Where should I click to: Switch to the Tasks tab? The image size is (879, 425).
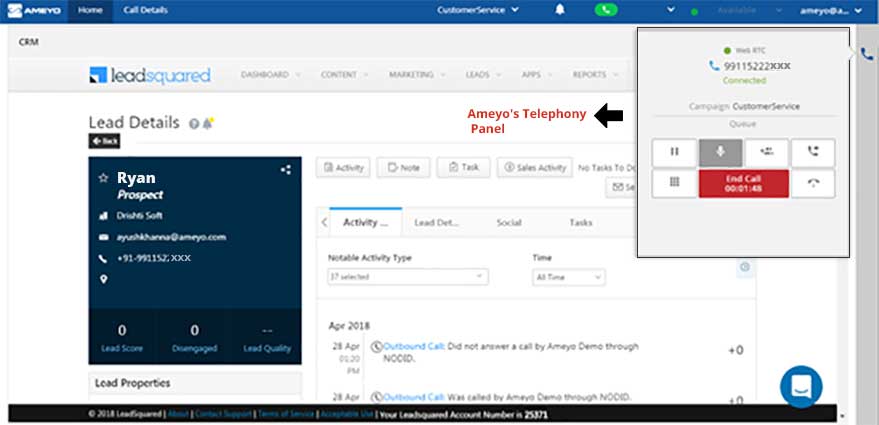coord(581,223)
